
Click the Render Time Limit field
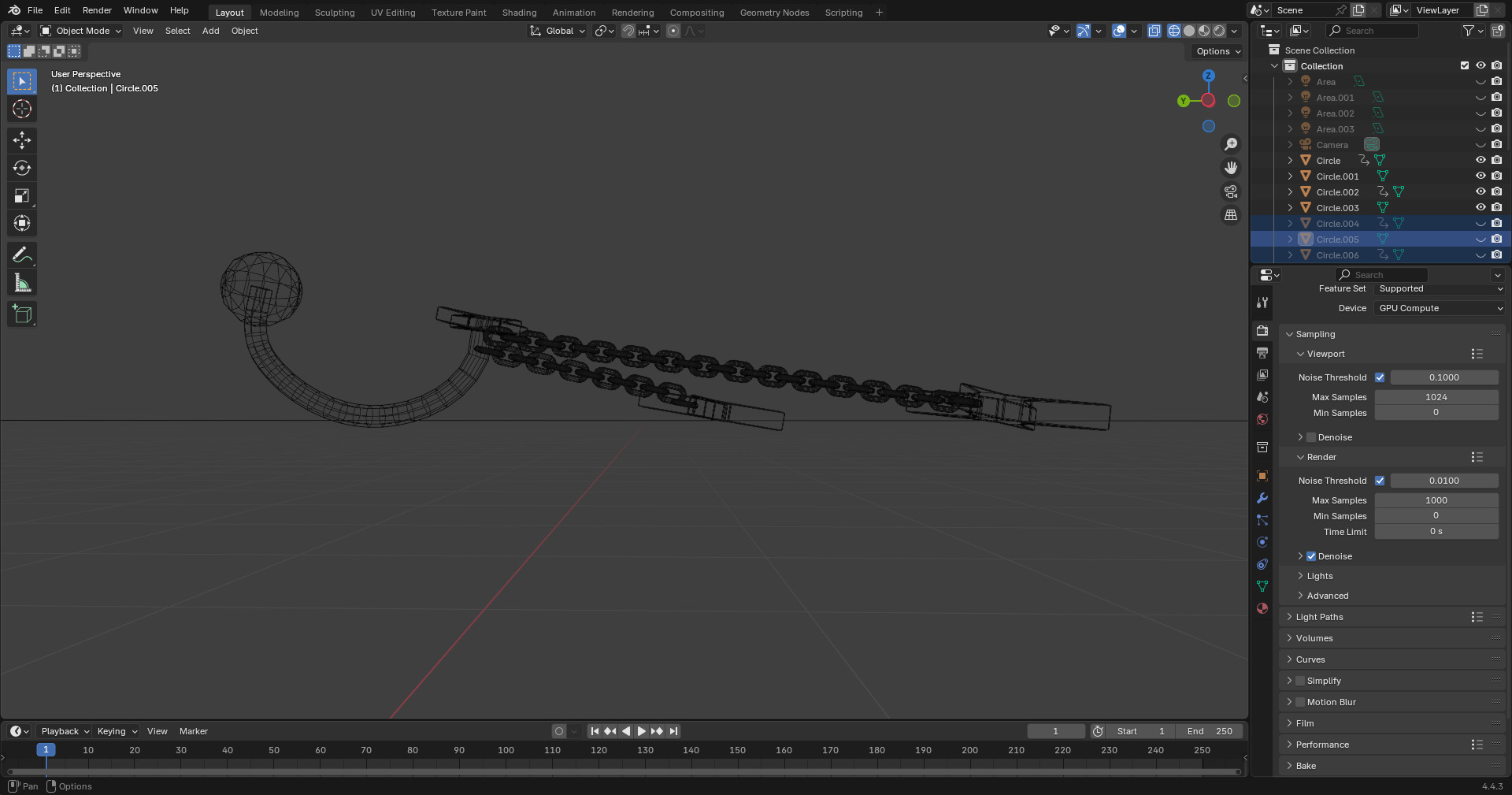1436,532
